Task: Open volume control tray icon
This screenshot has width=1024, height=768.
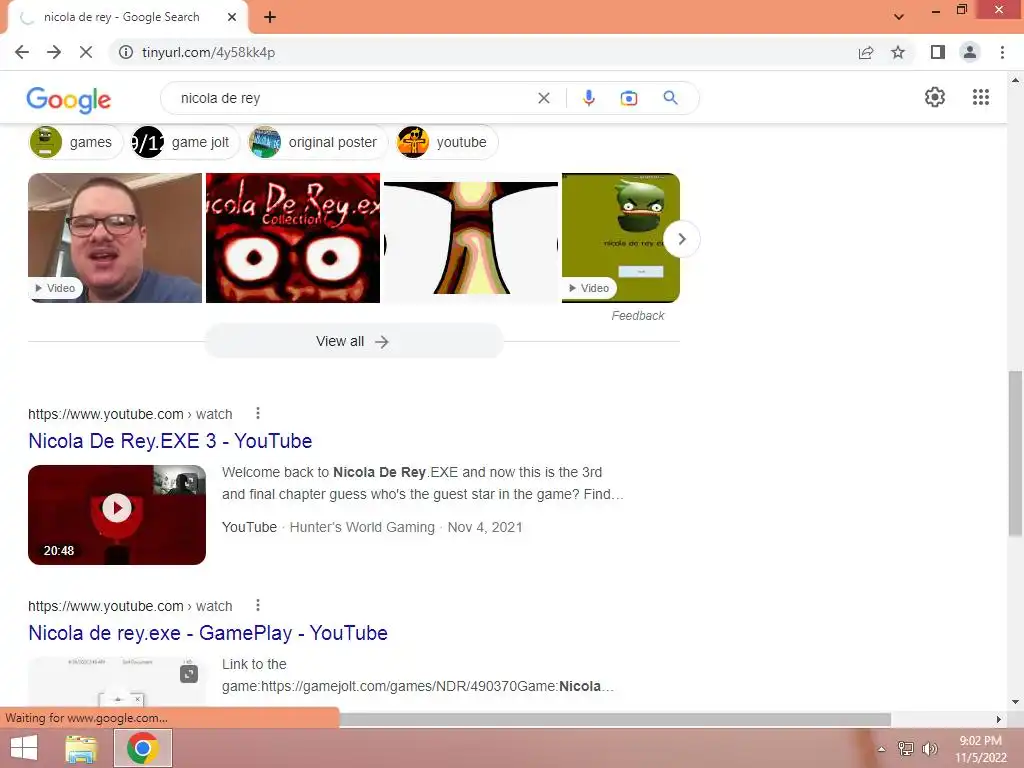Action: (929, 748)
